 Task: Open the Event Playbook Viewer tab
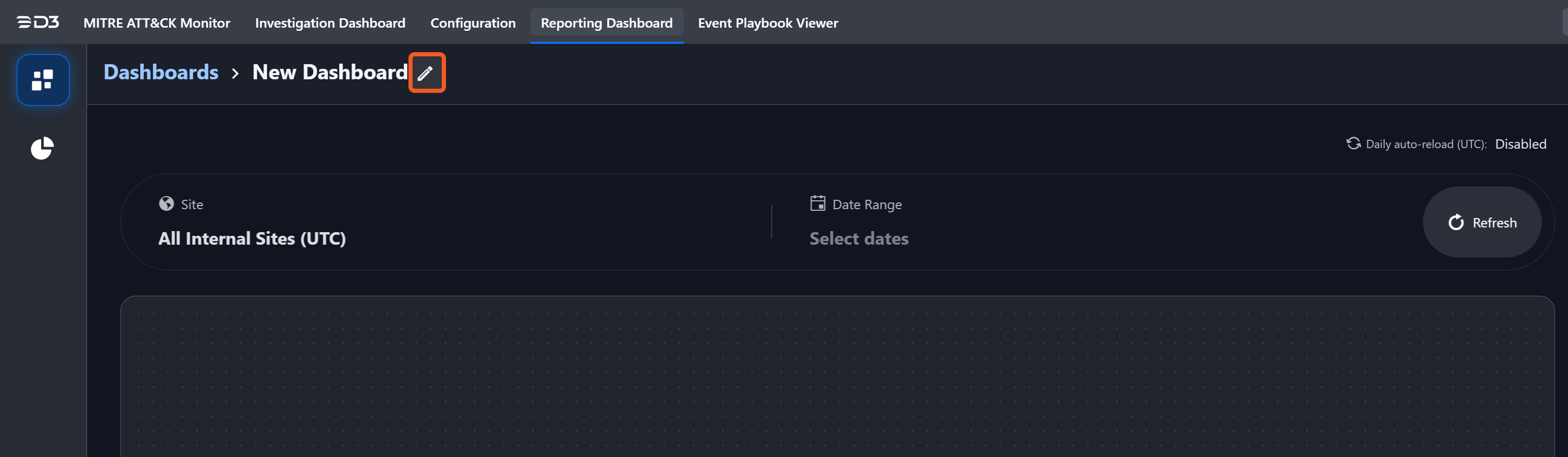click(x=767, y=23)
